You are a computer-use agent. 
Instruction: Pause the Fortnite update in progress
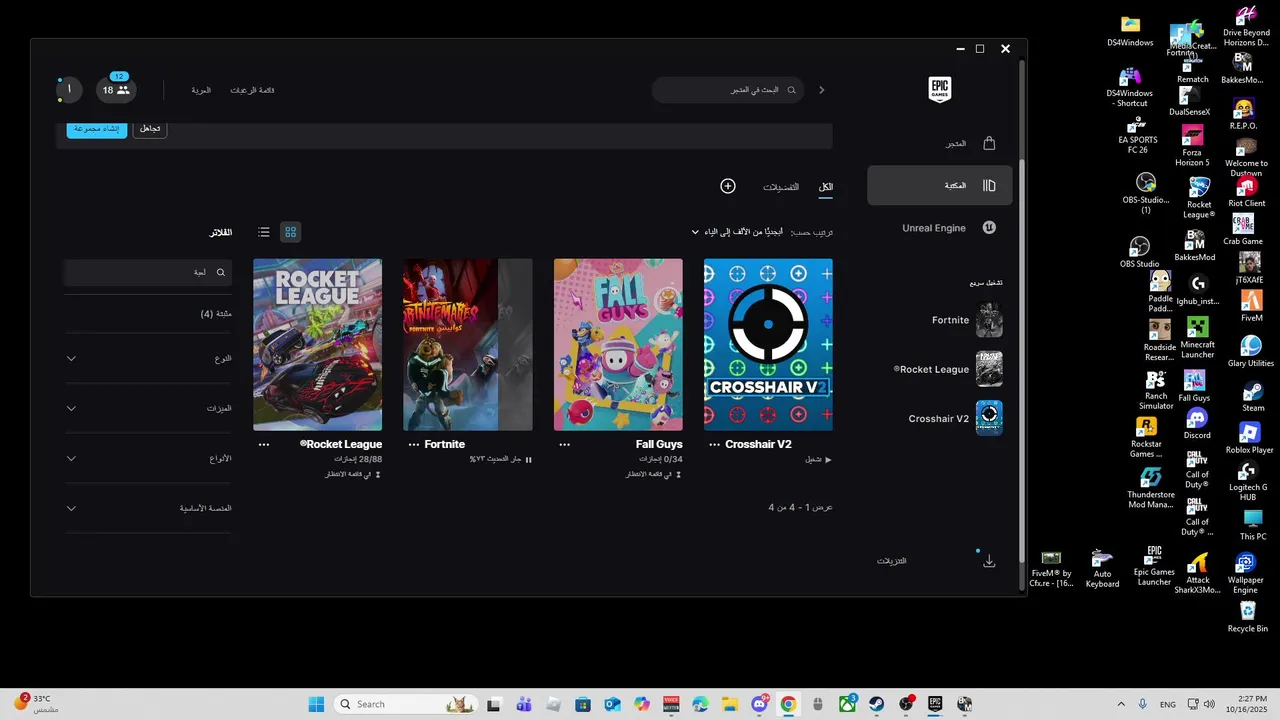(x=528, y=460)
